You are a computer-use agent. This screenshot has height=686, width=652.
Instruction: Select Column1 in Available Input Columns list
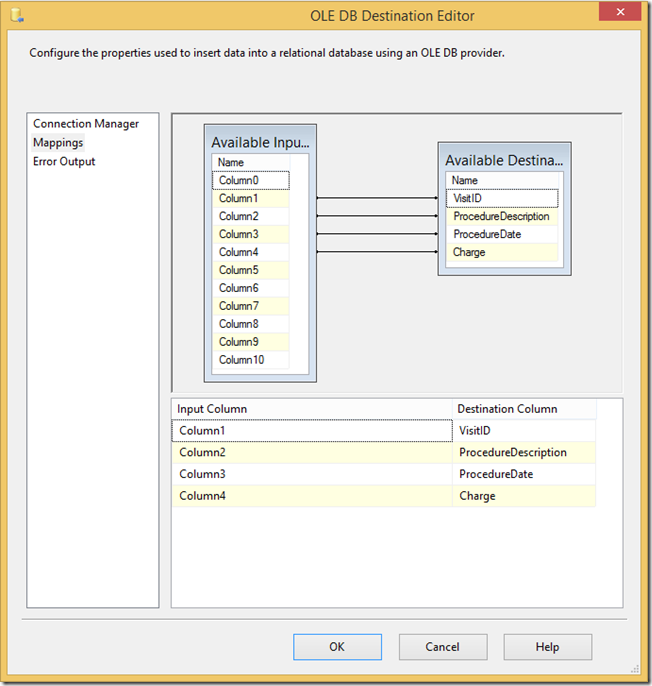click(x=251, y=198)
